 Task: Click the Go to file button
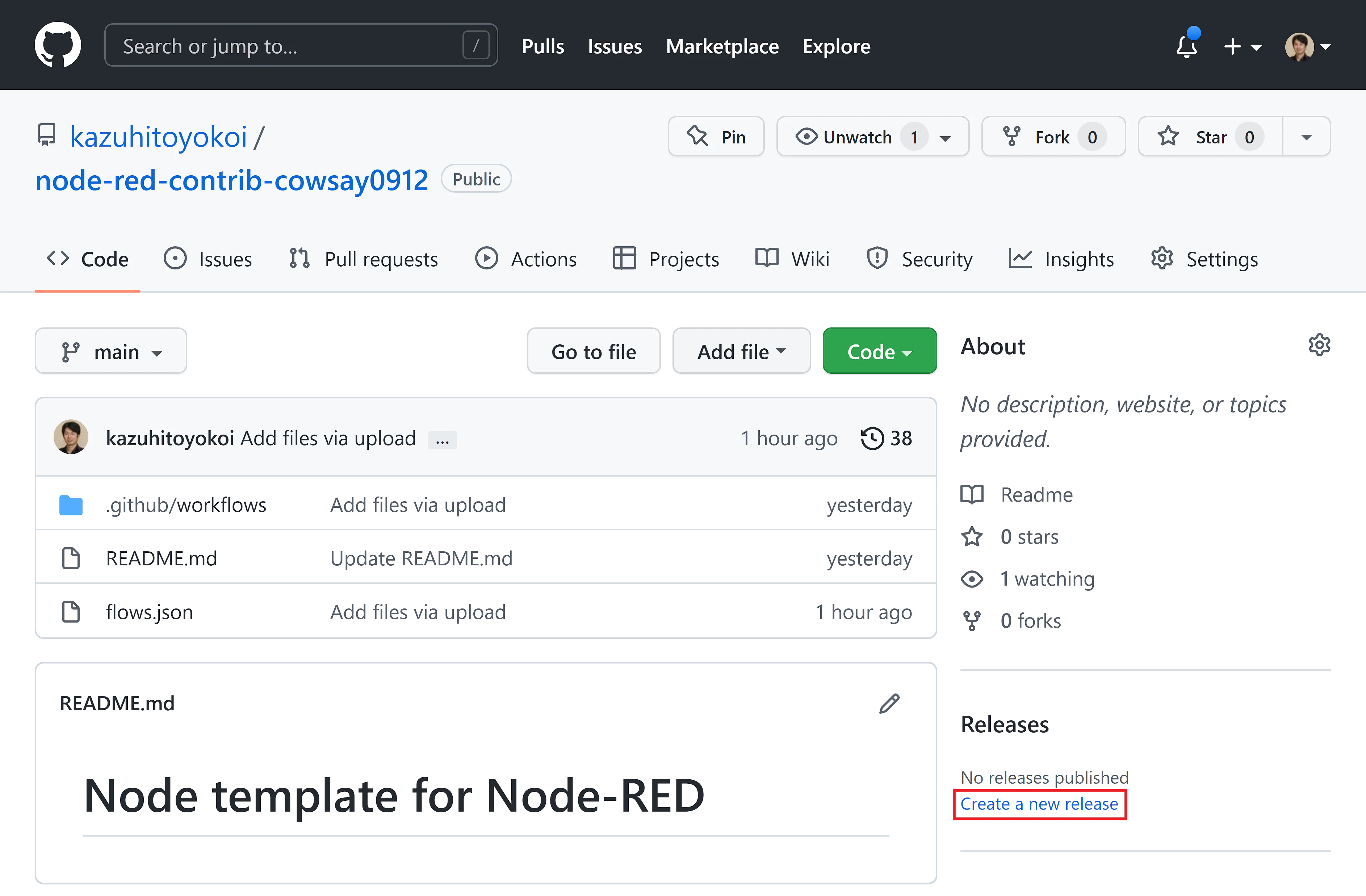coord(594,351)
